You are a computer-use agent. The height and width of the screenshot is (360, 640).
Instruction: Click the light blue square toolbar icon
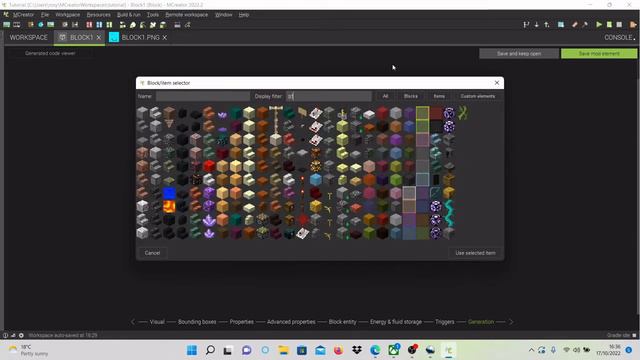(x=561, y=25)
